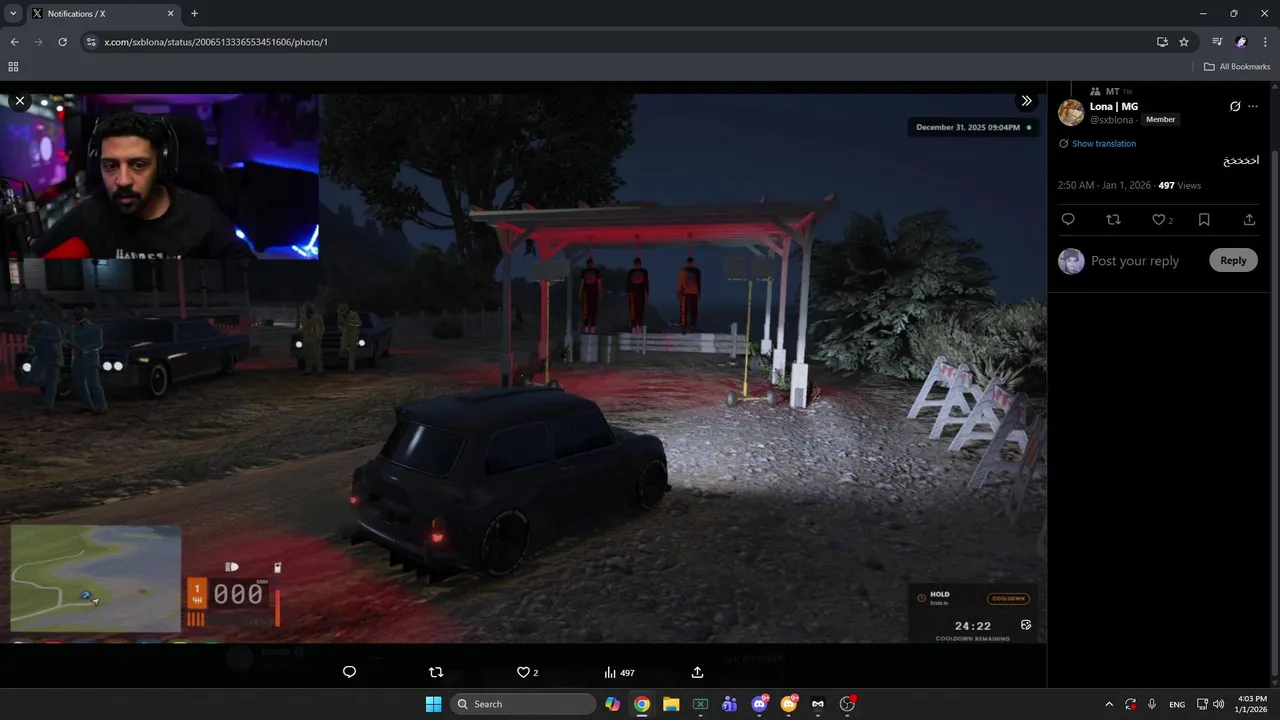Open the Chrome three-dot menu
Viewport: 1280px width, 720px height.
tap(1265, 42)
